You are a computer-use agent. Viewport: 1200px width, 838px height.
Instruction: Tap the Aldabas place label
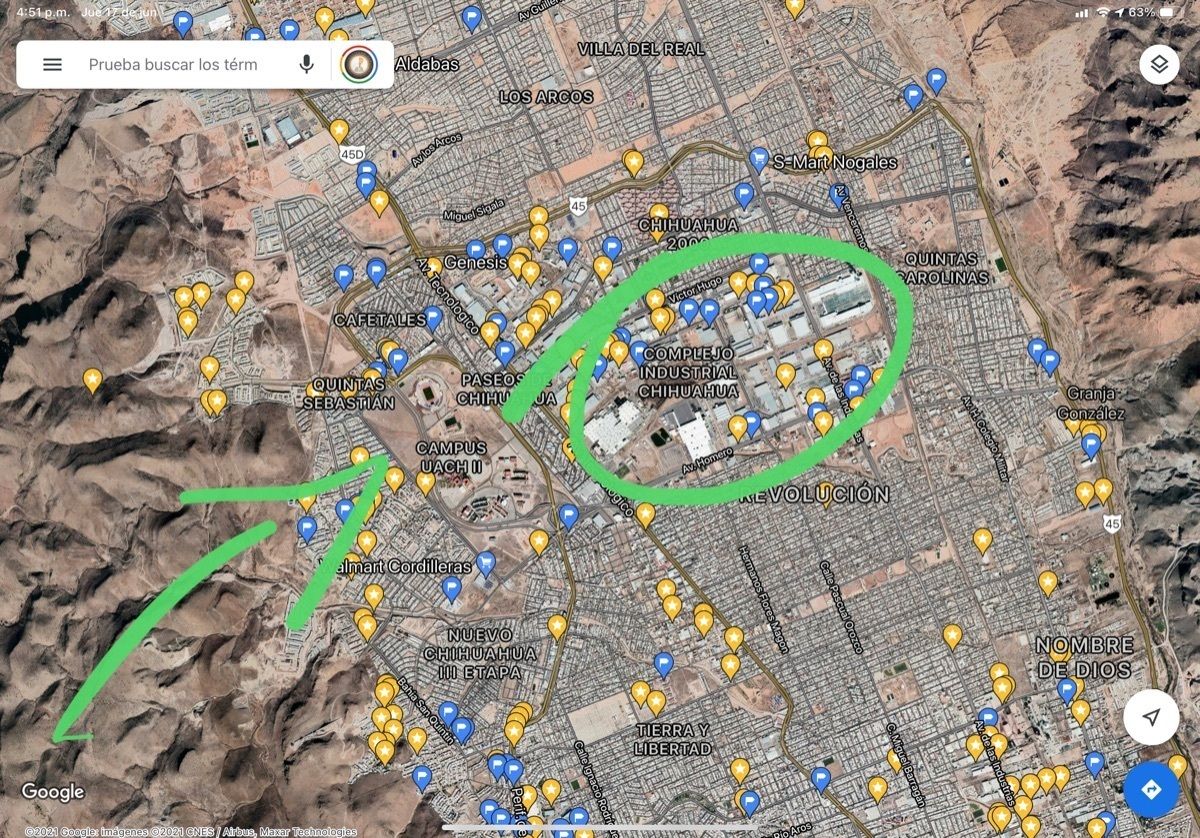(427, 65)
